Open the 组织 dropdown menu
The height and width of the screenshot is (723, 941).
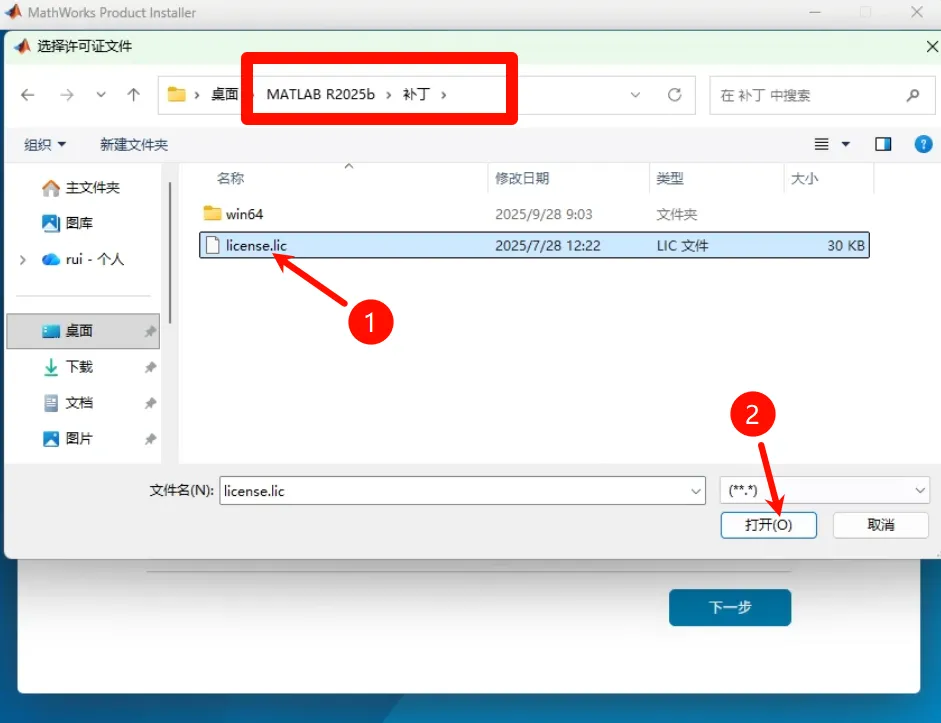[x=44, y=145]
